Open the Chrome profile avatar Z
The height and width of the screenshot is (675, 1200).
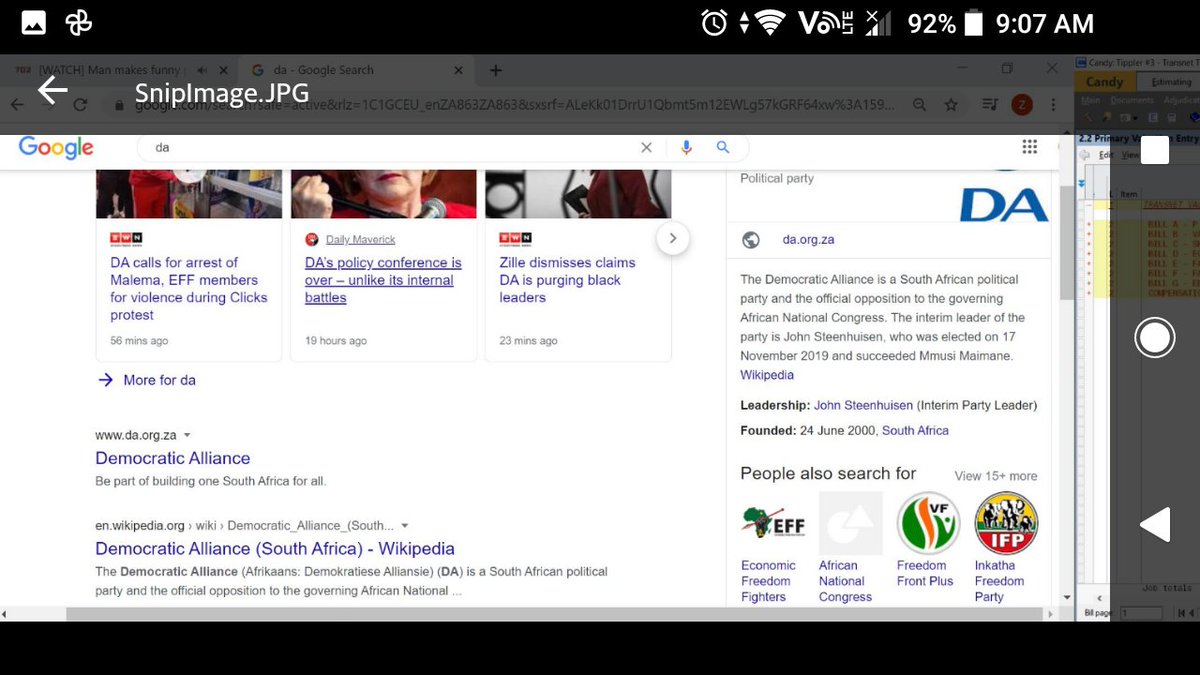click(x=1023, y=104)
